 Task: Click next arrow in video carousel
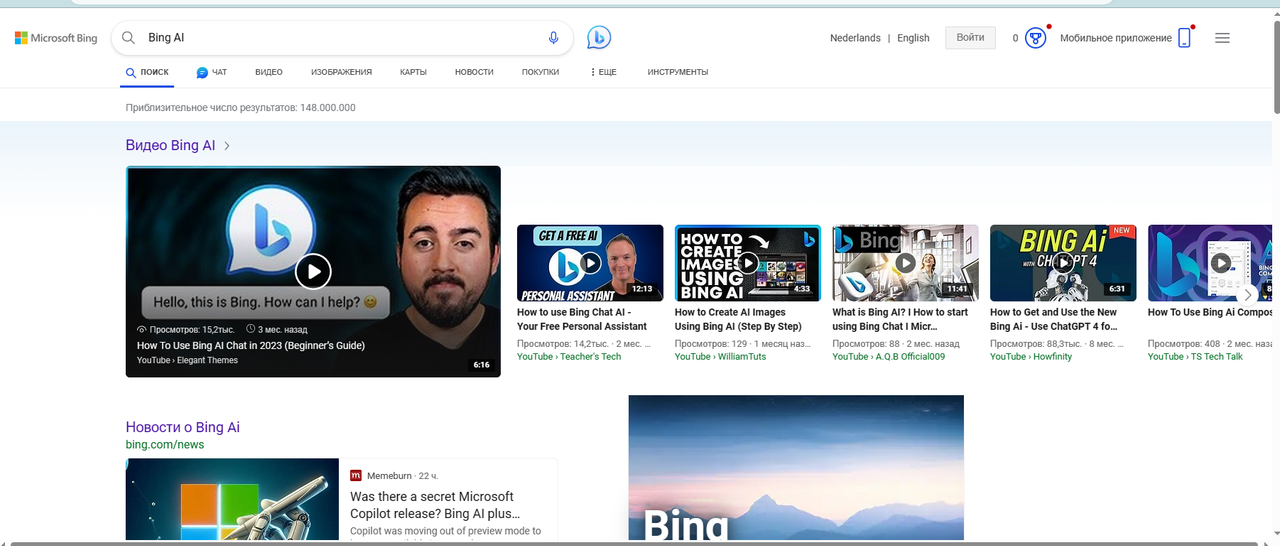1246,295
